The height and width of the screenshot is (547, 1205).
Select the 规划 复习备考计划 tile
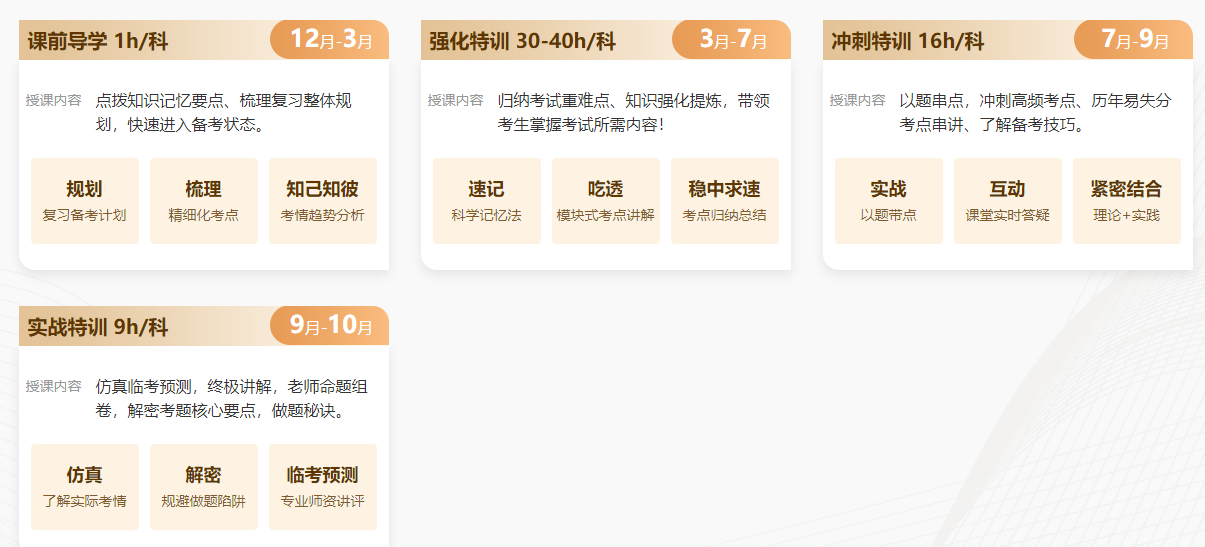[84, 201]
